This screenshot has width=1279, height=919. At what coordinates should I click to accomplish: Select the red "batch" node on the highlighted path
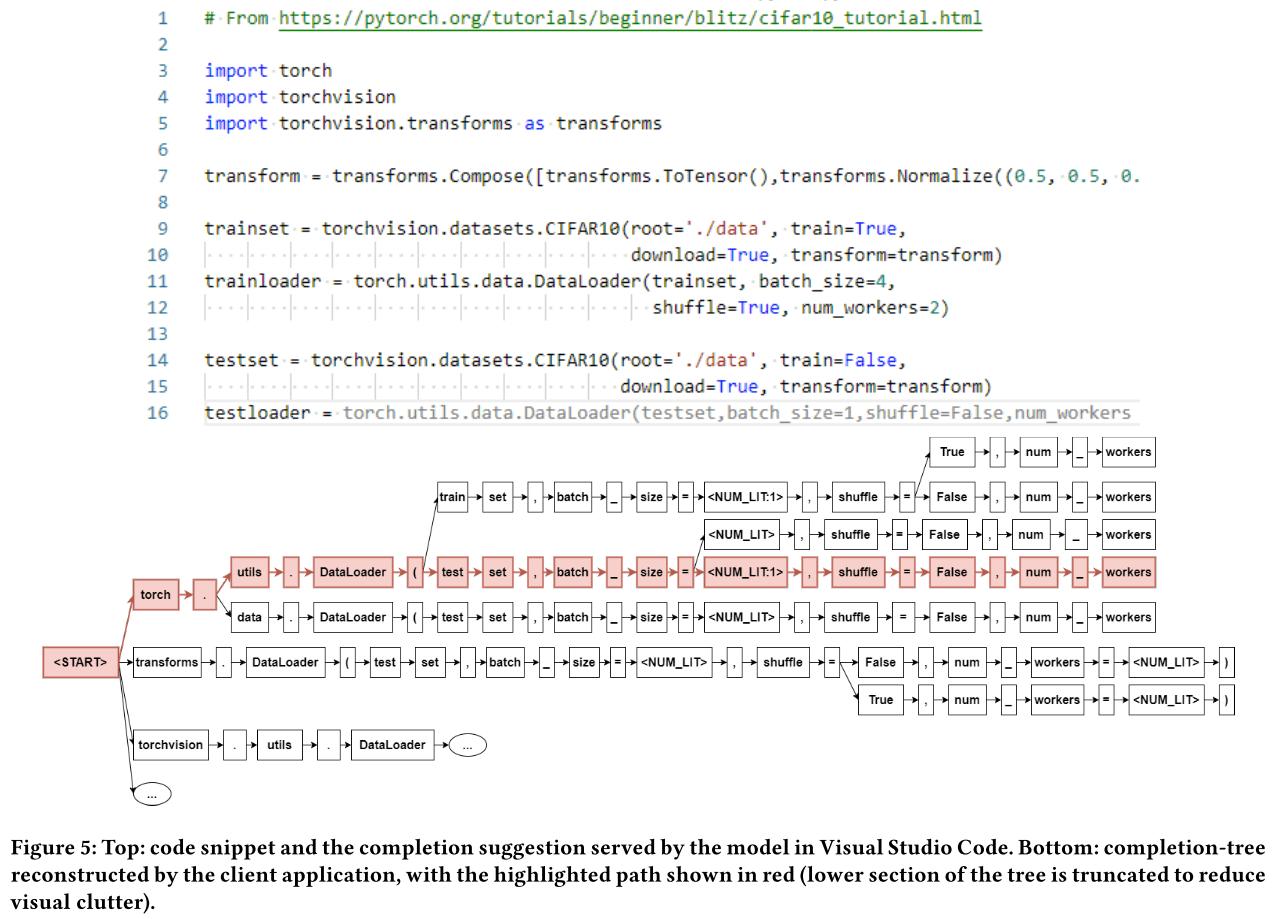tap(572, 572)
